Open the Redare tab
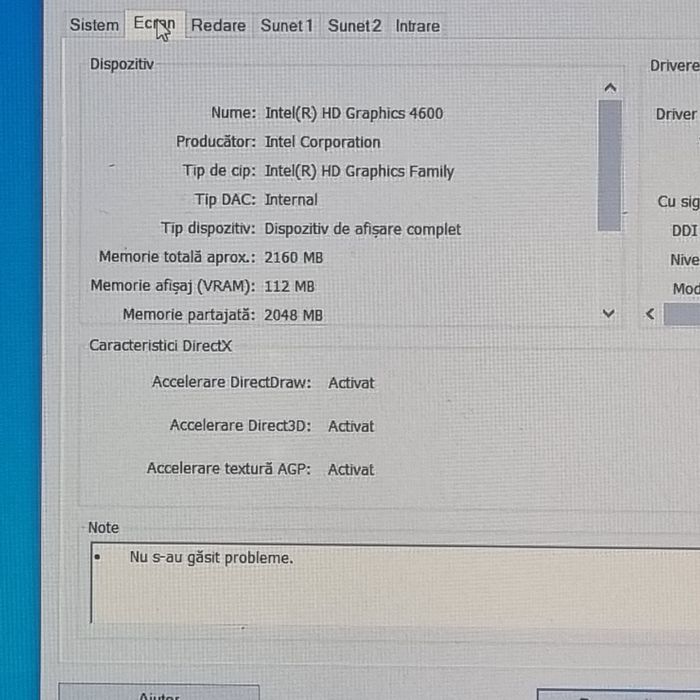This screenshot has width=700, height=700. coord(218,25)
